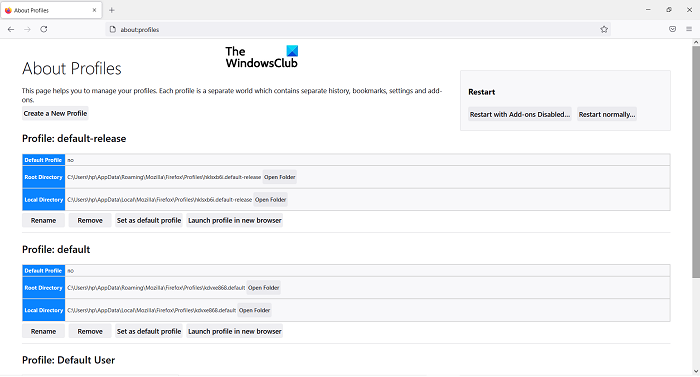Reload the about:profiles page
Image resolution: width=700 pixels, height=377 pixels.
pos(44,29)
